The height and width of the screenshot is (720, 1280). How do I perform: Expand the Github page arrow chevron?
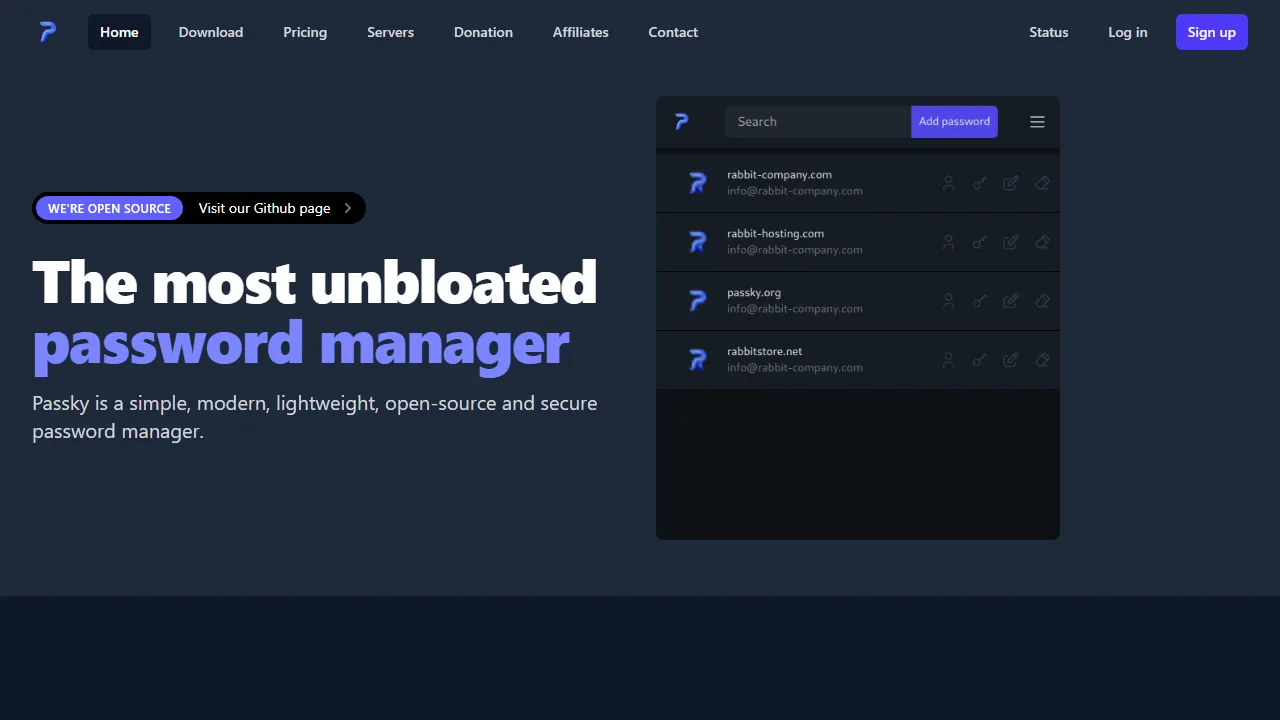point(347,208)
